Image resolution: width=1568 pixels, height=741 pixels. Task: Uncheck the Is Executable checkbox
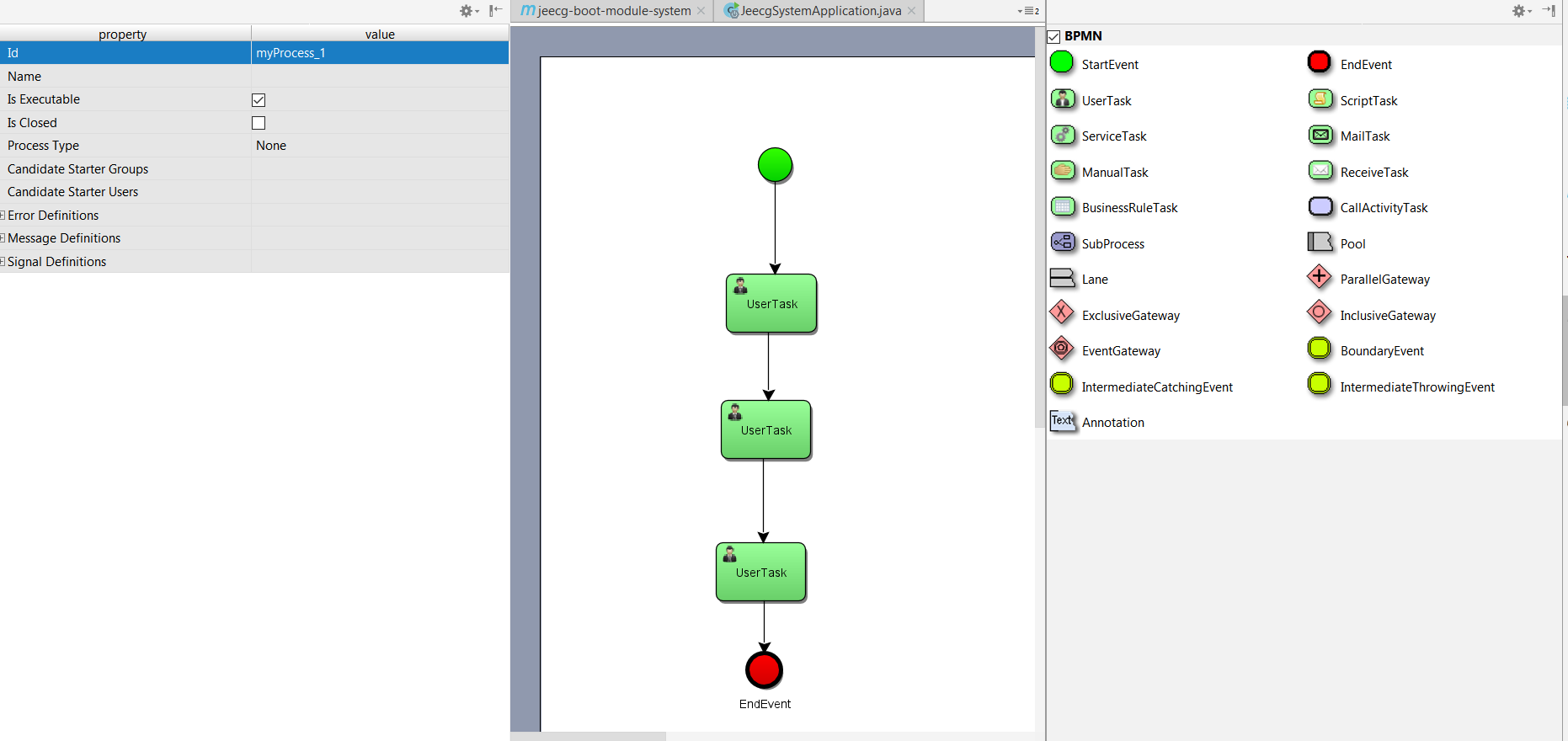(x=259, y=100)
